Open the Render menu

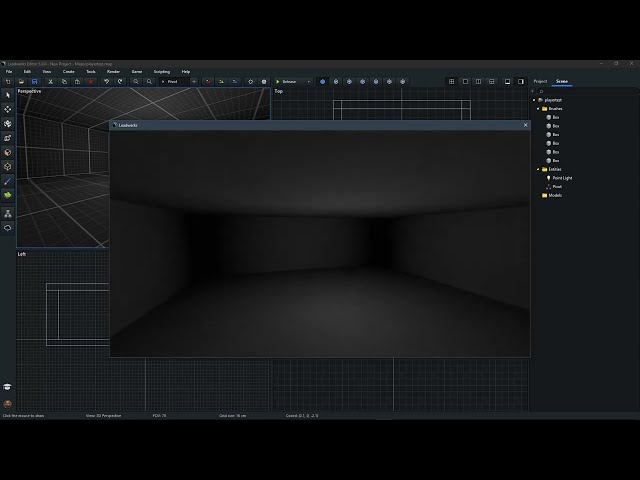click(x=113, y=71)
